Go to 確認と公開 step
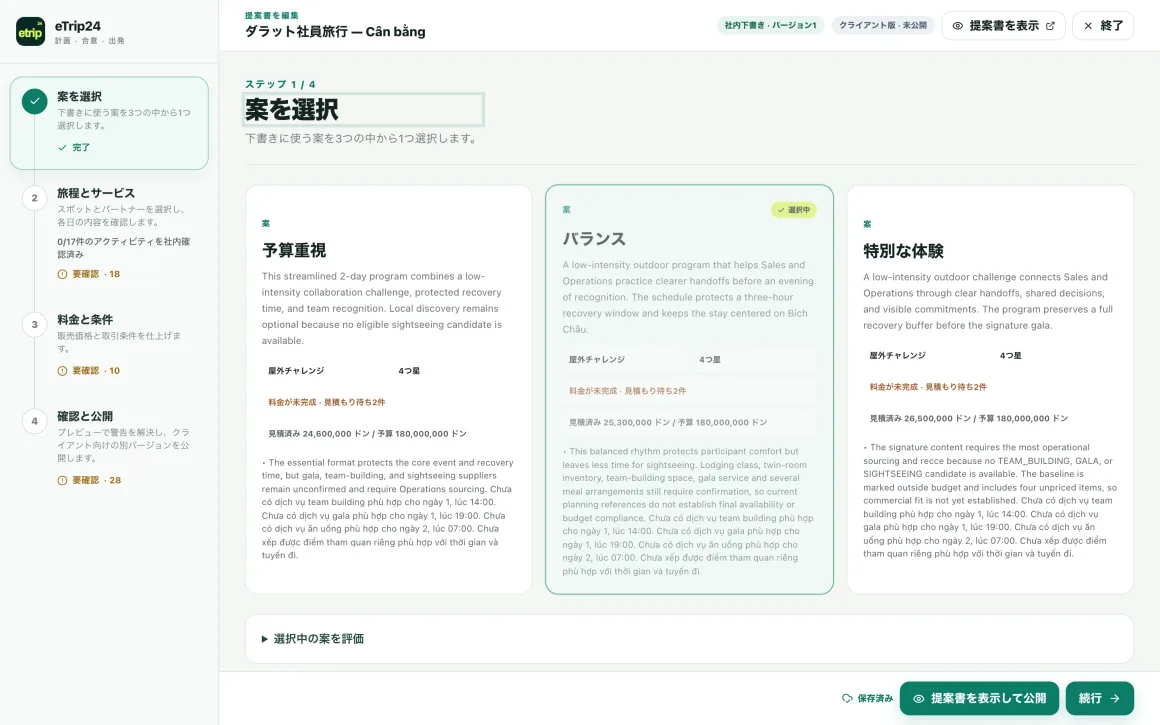 [109, 448]
